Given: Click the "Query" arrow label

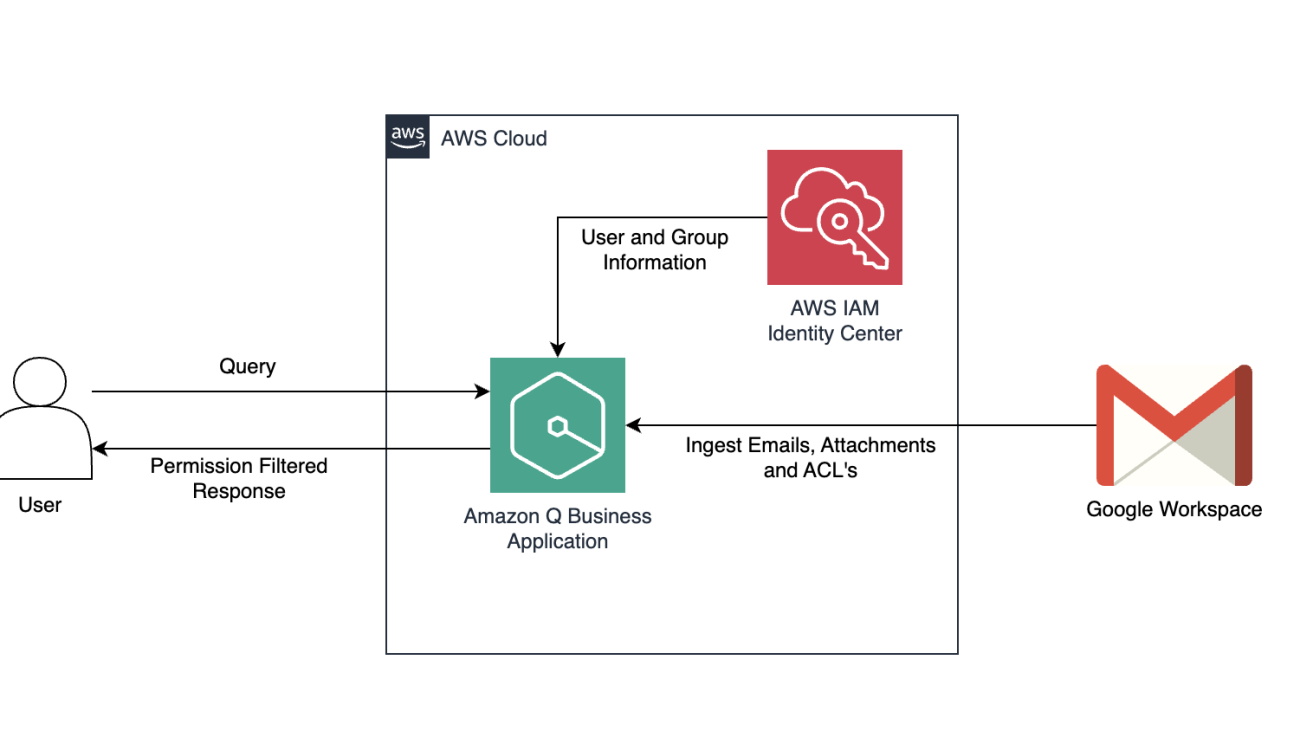Looking at the screenshot, I should 247,367.
